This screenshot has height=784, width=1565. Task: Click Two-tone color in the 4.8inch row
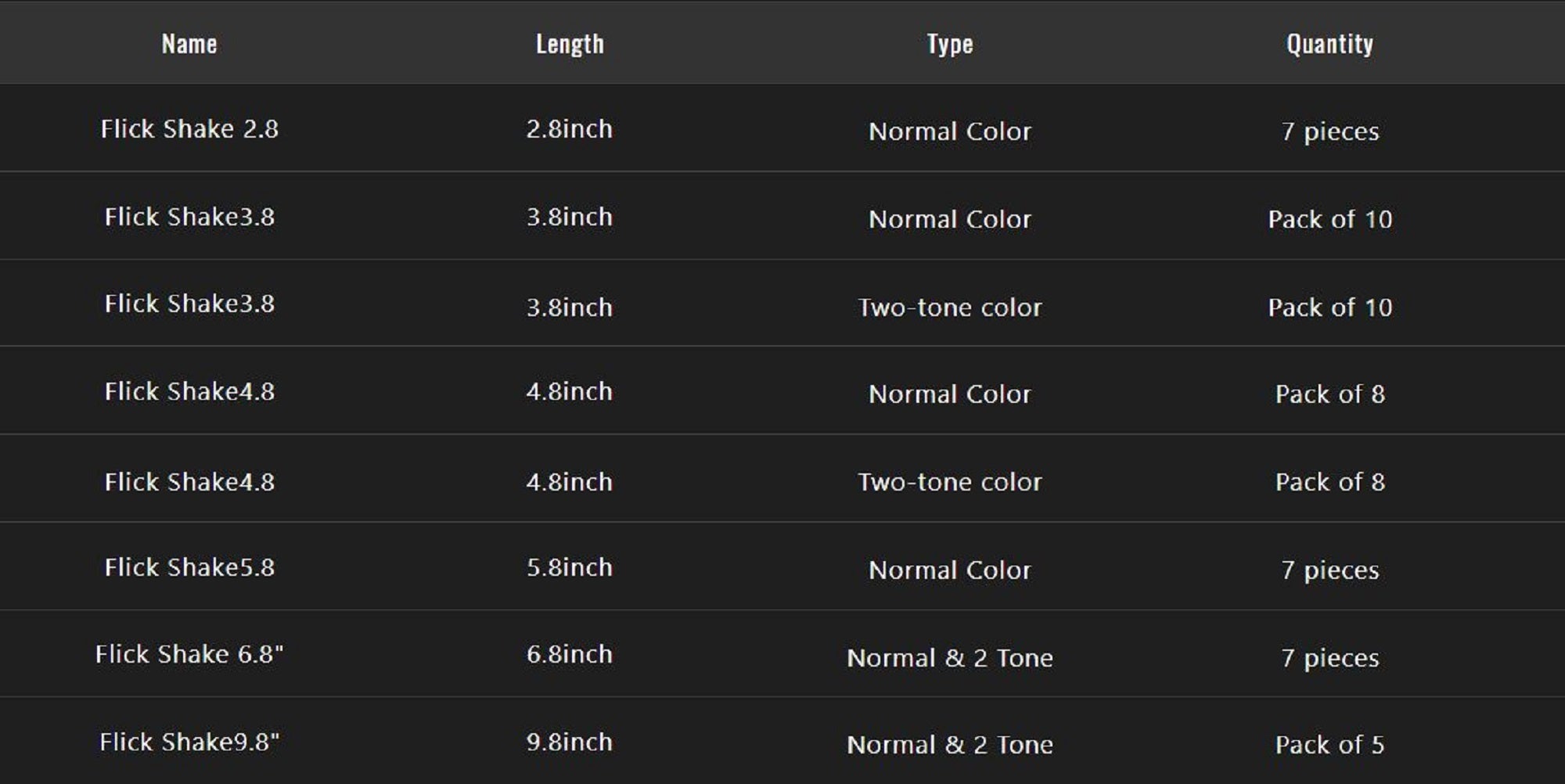coord(950,482)
